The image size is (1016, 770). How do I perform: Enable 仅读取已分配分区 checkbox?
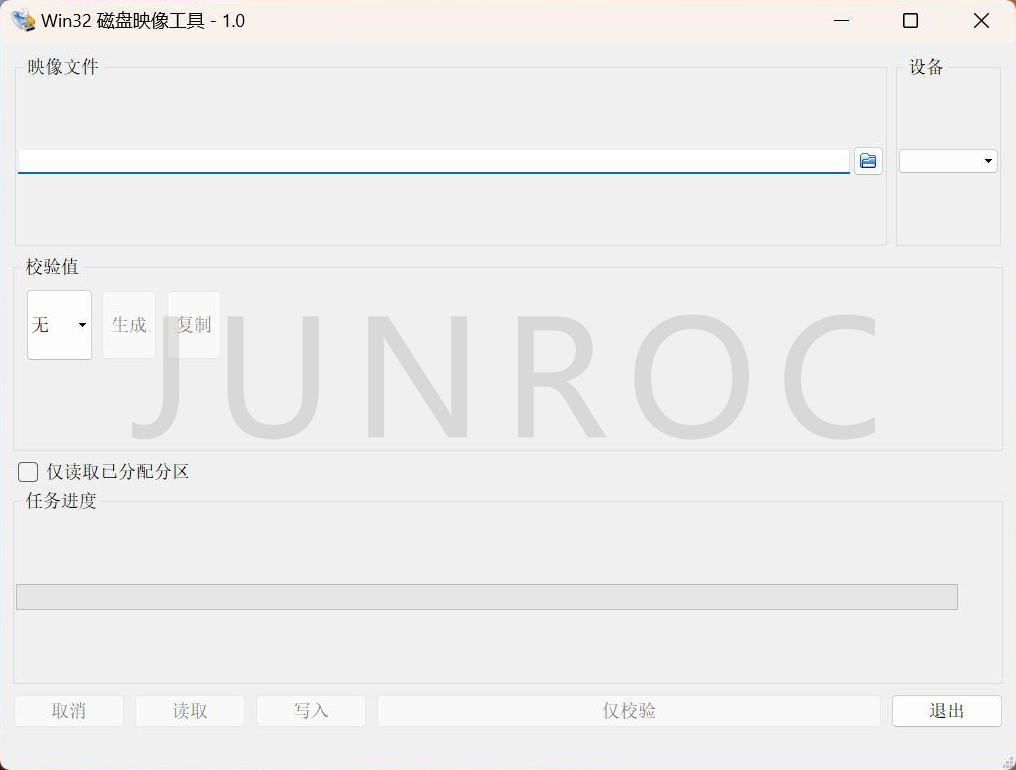pos(28,472)
